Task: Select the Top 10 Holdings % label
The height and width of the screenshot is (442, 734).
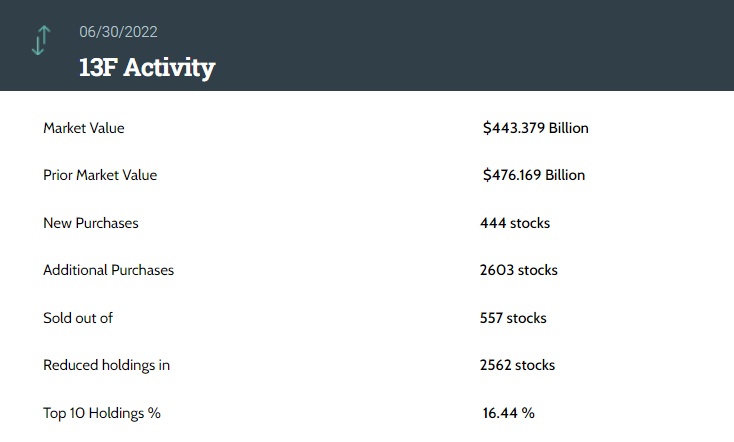Action: (102, 413)
